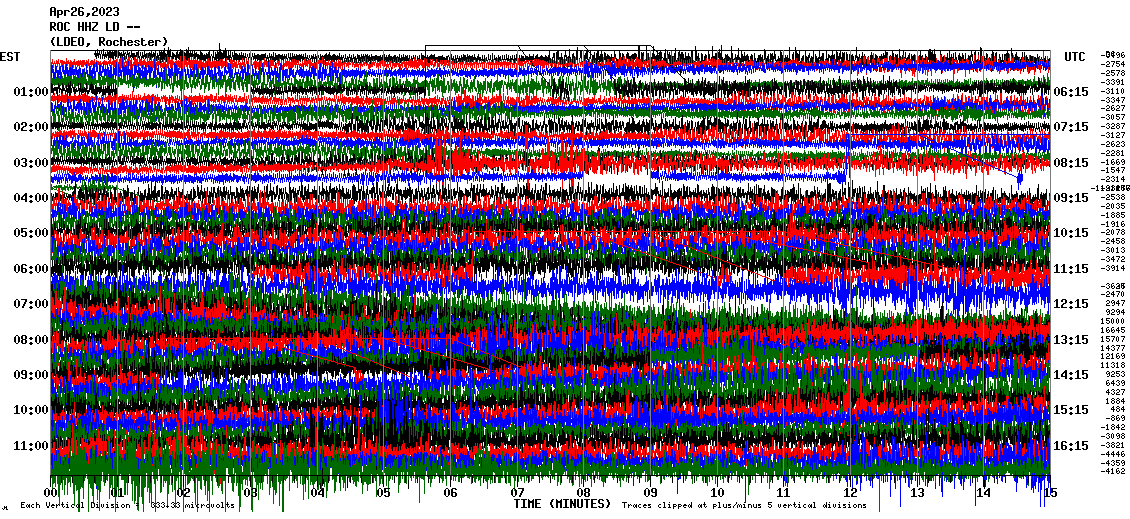
Task: Click the 16:15 UTC time label
Action: (x=1071, y=446)
